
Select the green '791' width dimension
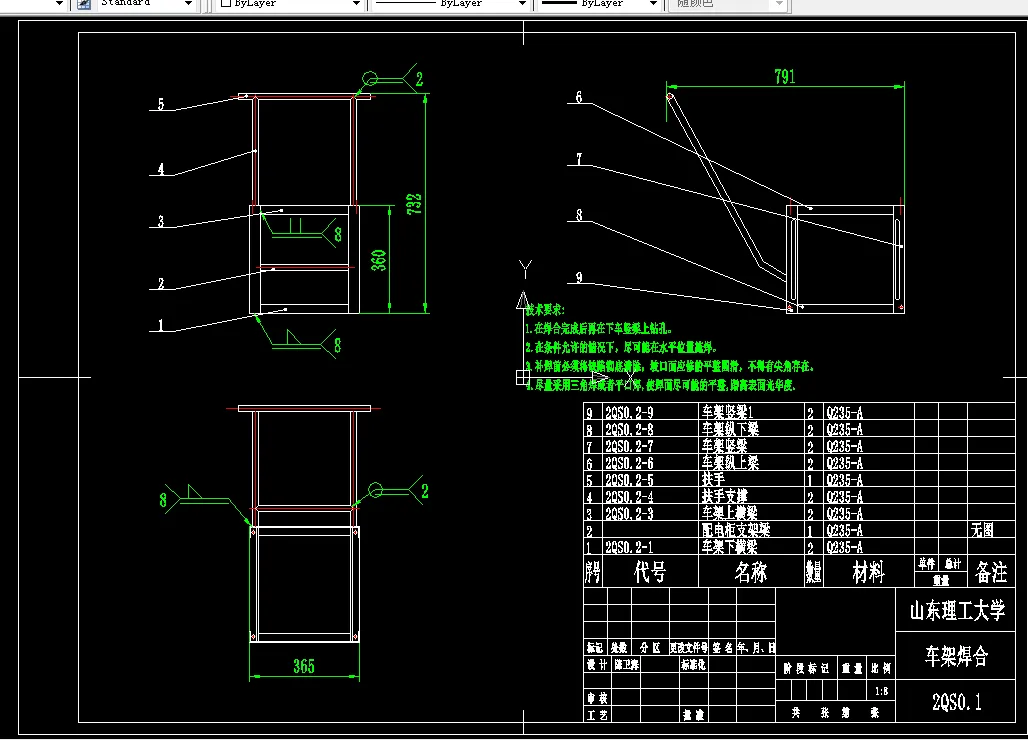785,77
